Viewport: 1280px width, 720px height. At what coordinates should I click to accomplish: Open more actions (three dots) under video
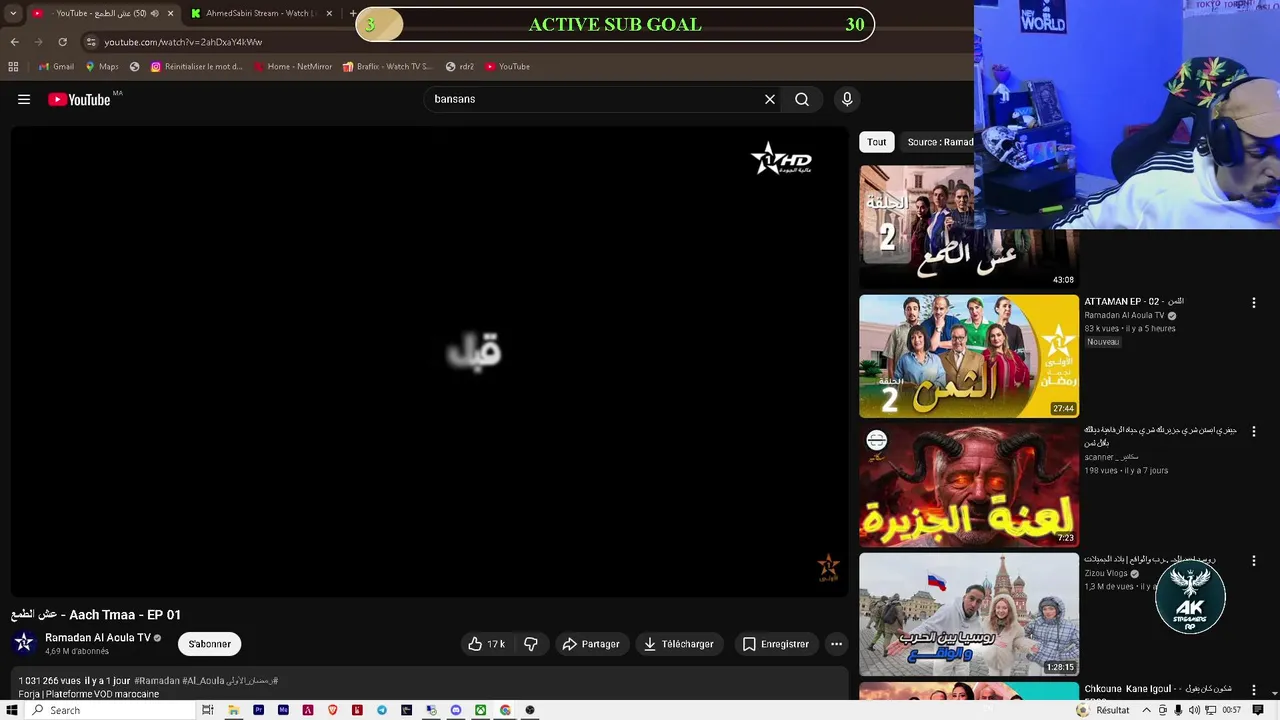[837, 644]
